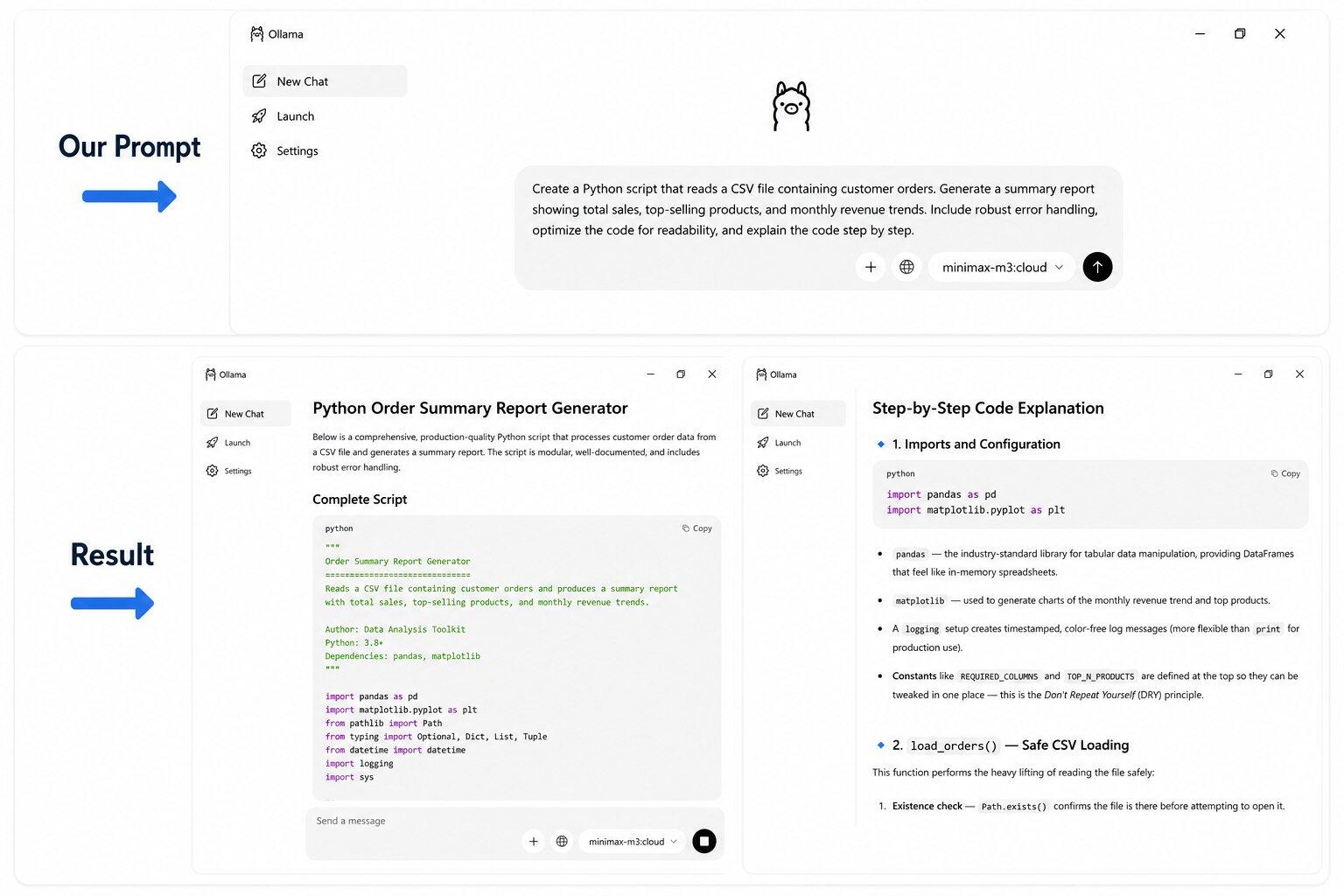Viewport: 1344px width, 896px height.
Task: Click the Complete Script heading
Action: 360,500
